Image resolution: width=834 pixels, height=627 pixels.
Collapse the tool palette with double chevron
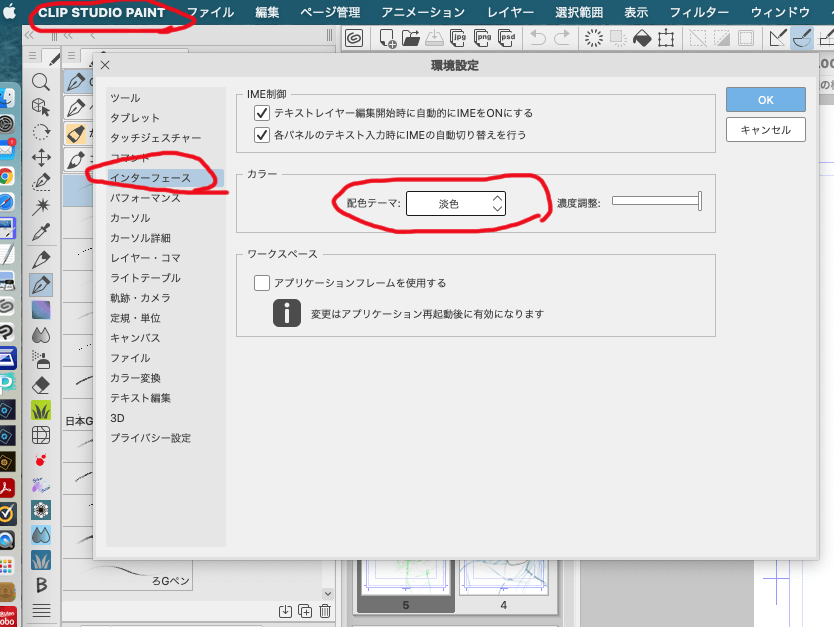tap(29, 36)
